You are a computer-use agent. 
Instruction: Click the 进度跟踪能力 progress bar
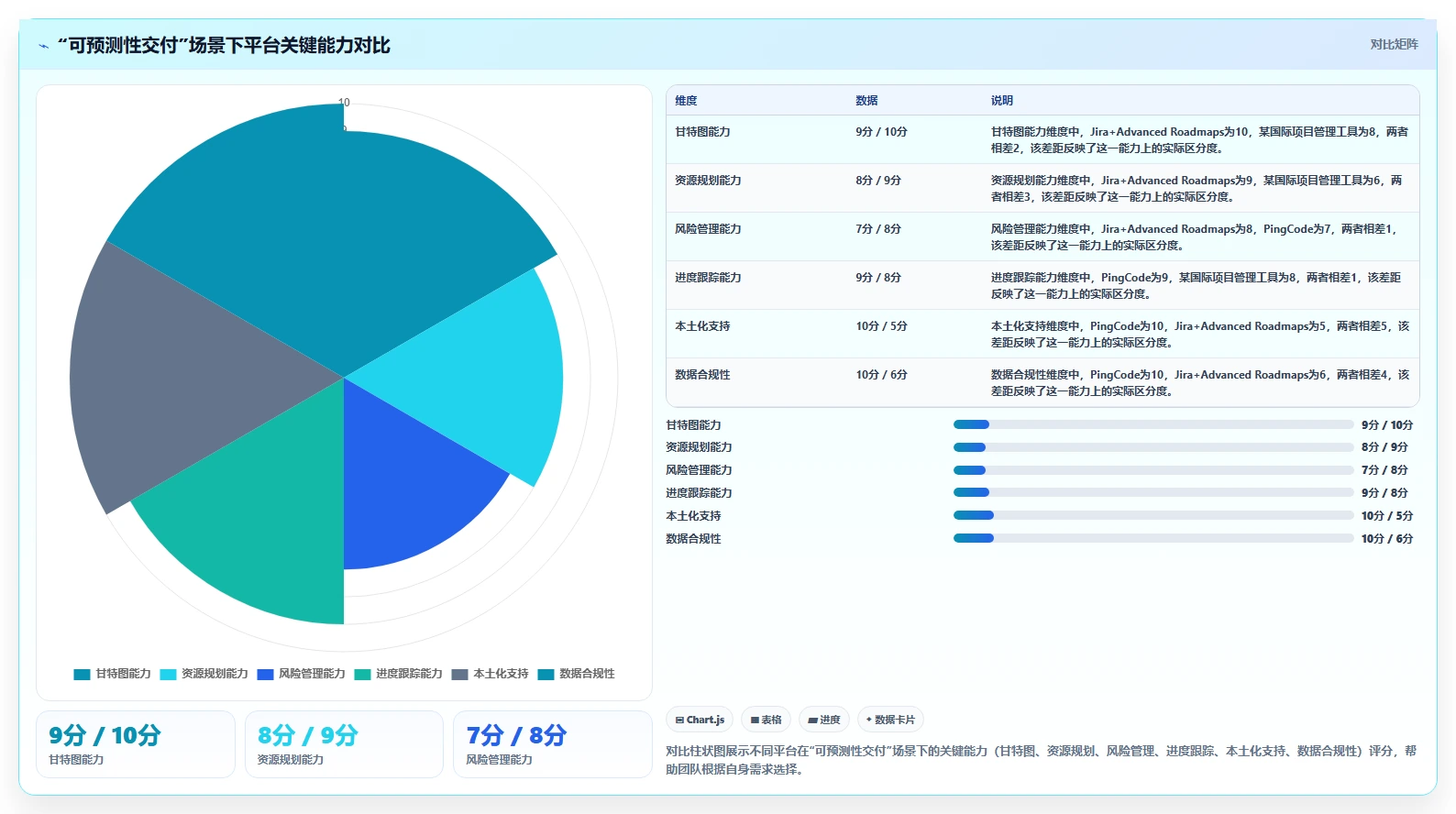point(1153,492)
